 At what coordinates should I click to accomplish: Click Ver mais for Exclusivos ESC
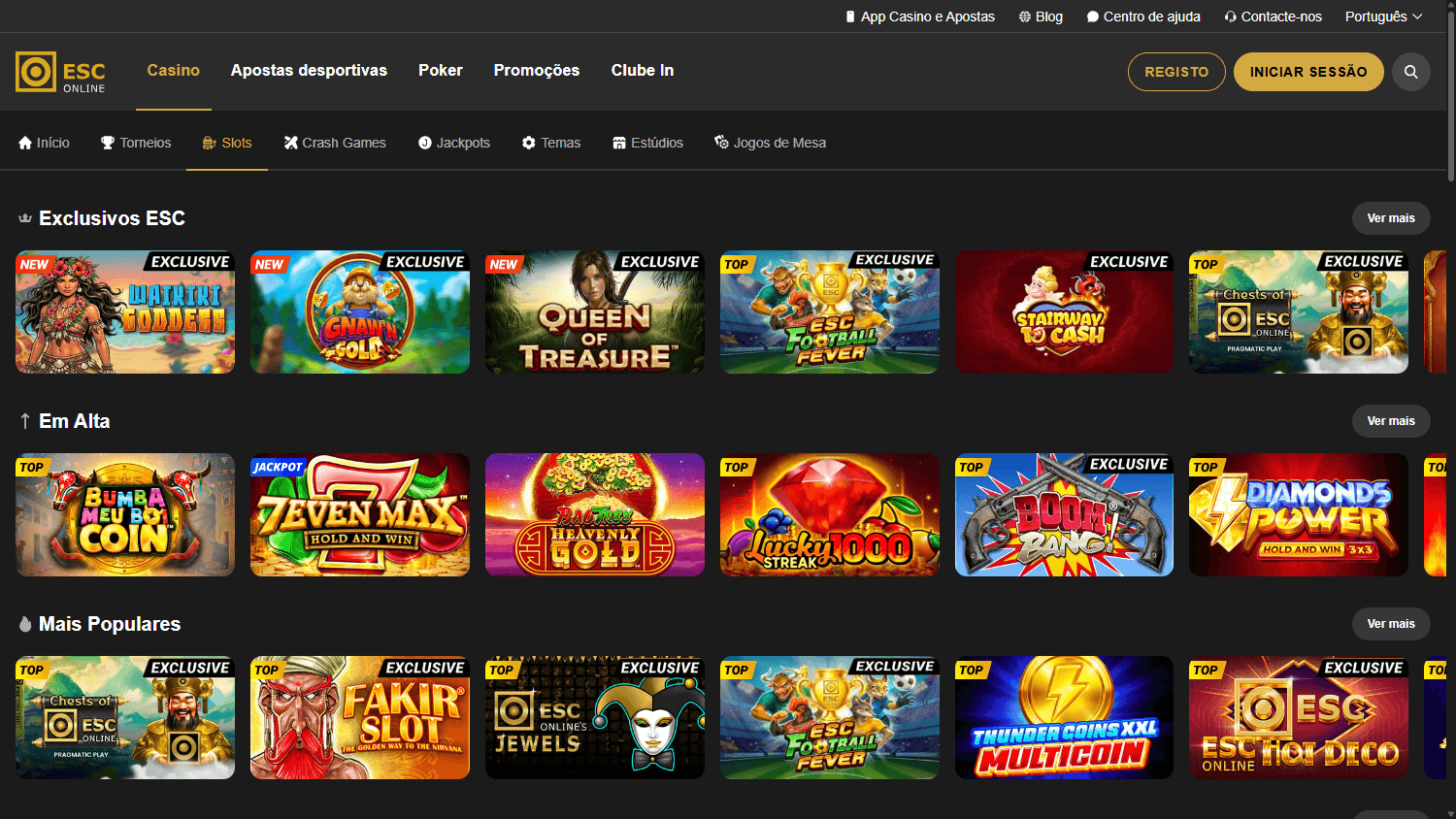point(1391,218)
